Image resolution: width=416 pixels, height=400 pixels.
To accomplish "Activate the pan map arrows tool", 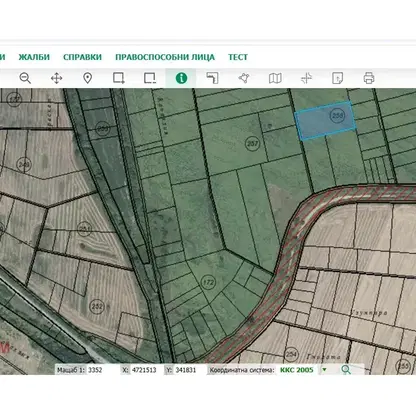I will [x=56, y=78].
